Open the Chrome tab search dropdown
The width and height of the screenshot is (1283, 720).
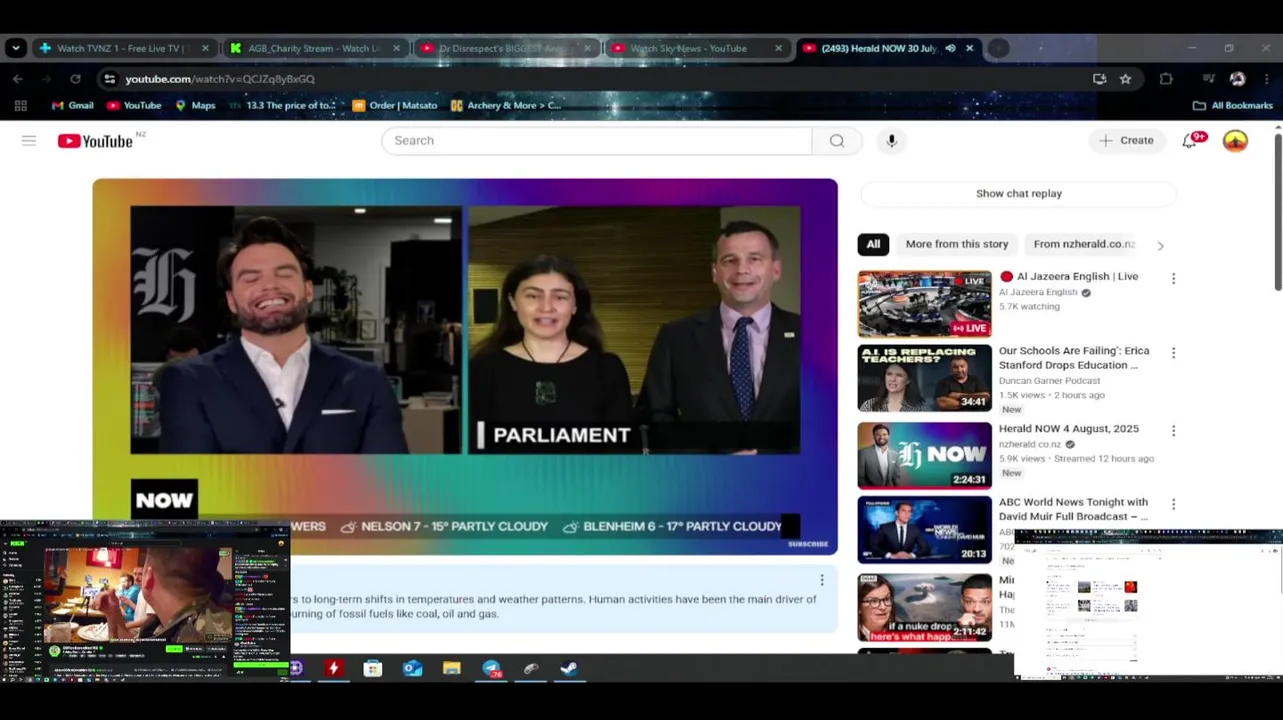(x=15, y=48)
